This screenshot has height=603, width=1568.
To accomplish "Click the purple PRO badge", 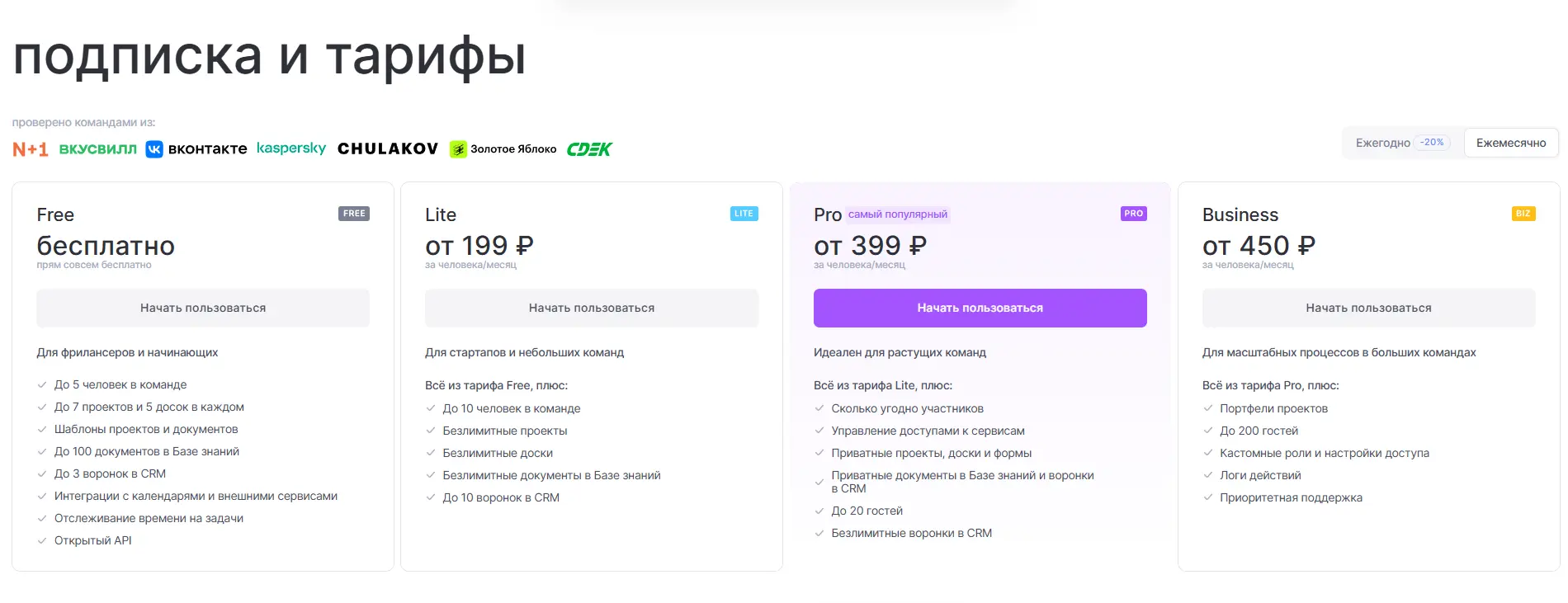I will click(x=1133, y=214).
